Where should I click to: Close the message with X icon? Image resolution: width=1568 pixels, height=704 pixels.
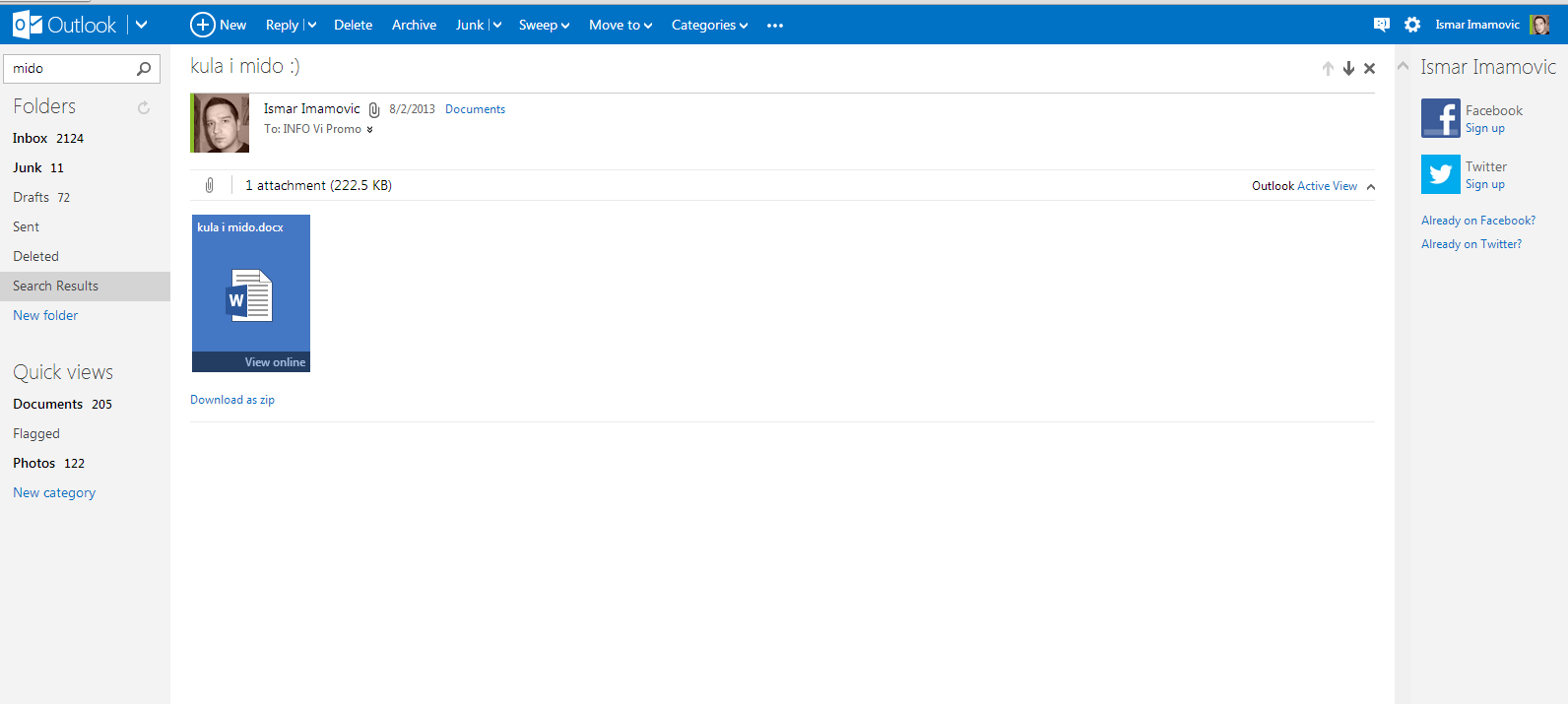point(1369,68)
